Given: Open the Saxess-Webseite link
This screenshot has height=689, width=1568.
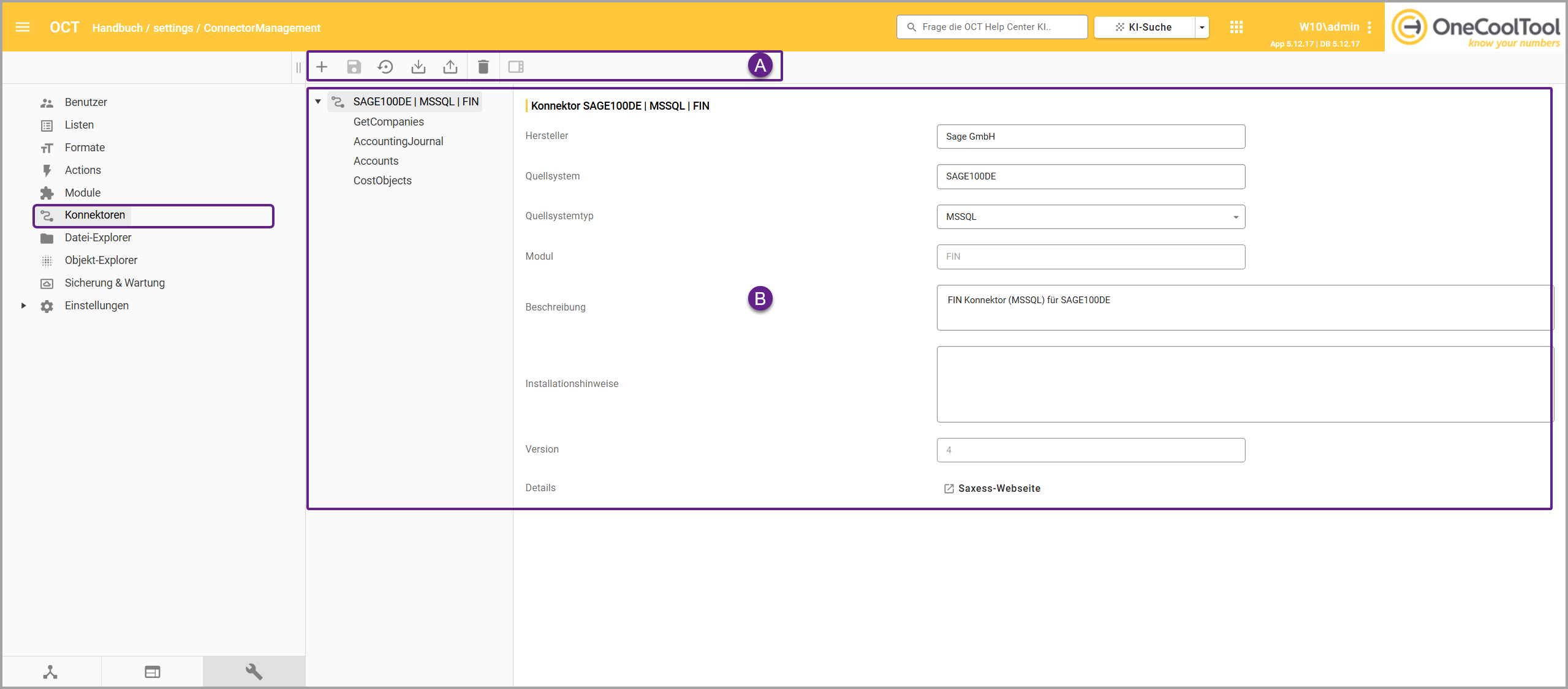Looking at the screenshot, I should [x=999, y=488].
